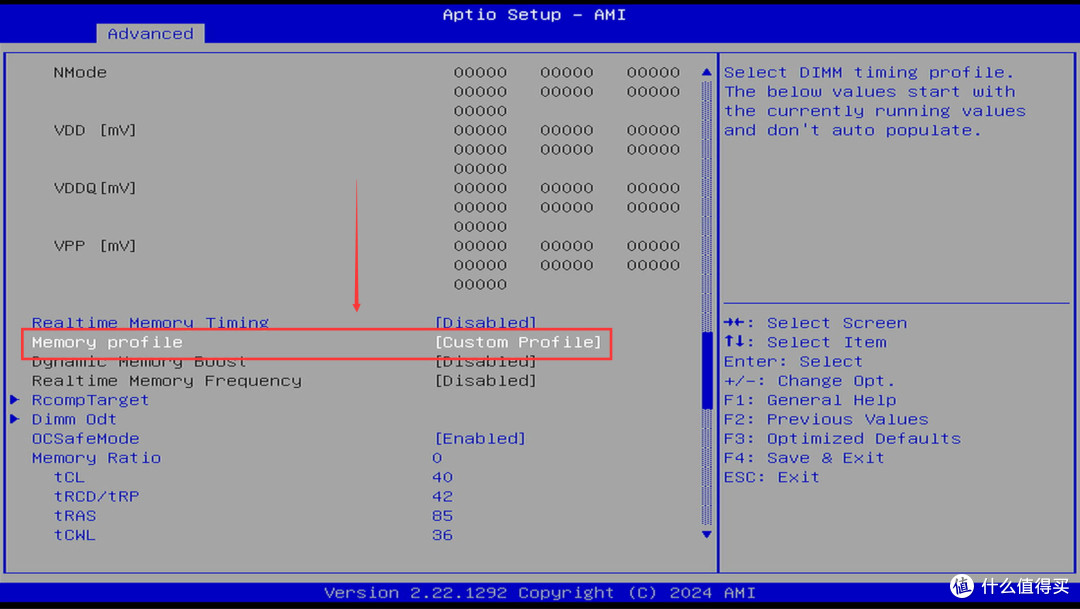1080x609 pixels.
Task: Change Realtime Memory Frequency Disabled option
Action: 485,380
